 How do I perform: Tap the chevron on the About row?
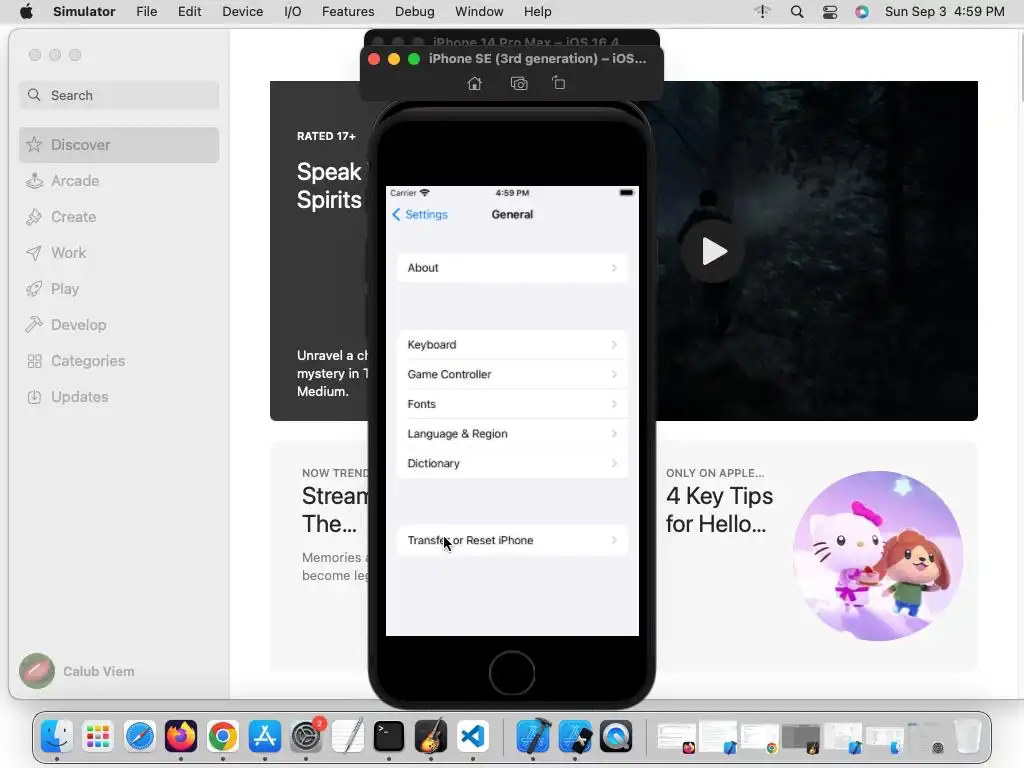[614, 268]
